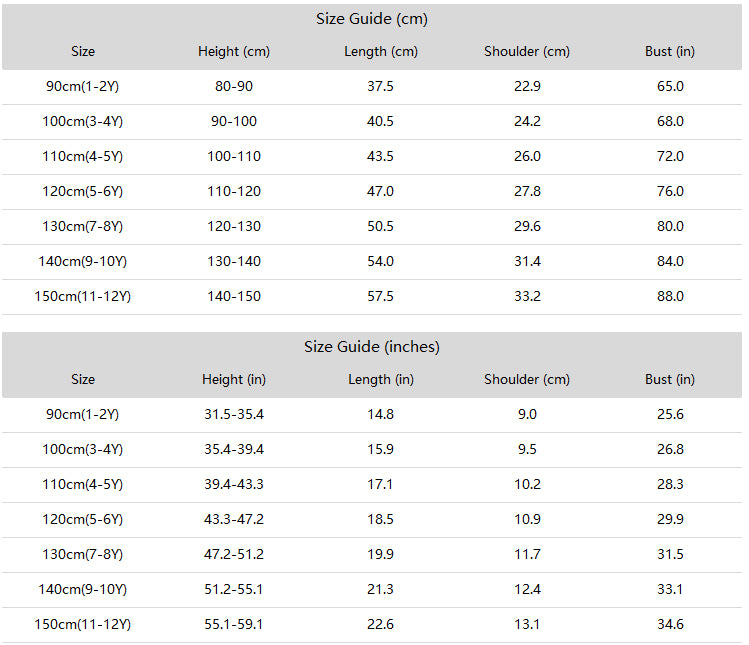Click the 37.5 length value
Image resolution: width=749 pixels, height=645 pixels.
pyautogui.click(x=380, y=86)
